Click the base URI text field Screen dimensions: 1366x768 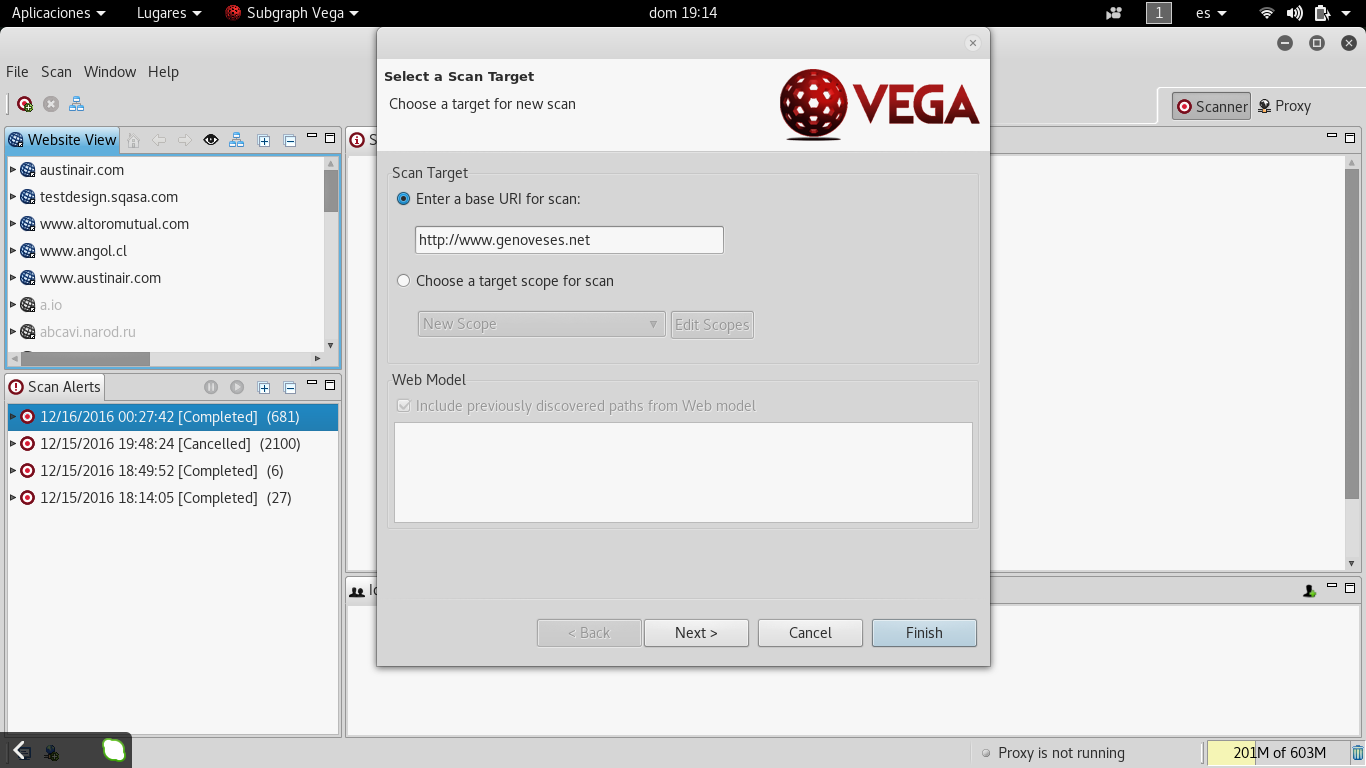click(x=569, y=240)
